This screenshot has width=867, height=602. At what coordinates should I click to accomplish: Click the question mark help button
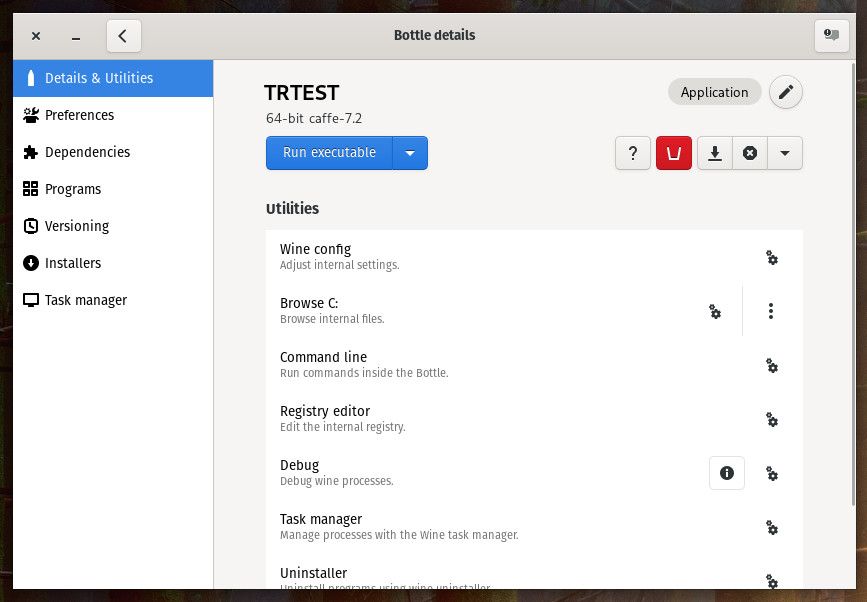point(633,153)
